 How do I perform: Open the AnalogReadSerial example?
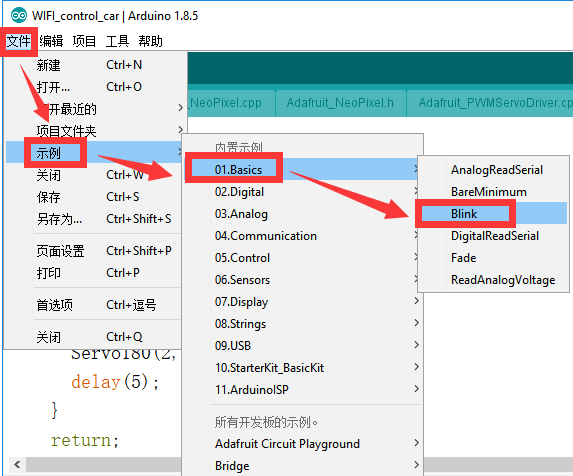[x=493, y=170]
